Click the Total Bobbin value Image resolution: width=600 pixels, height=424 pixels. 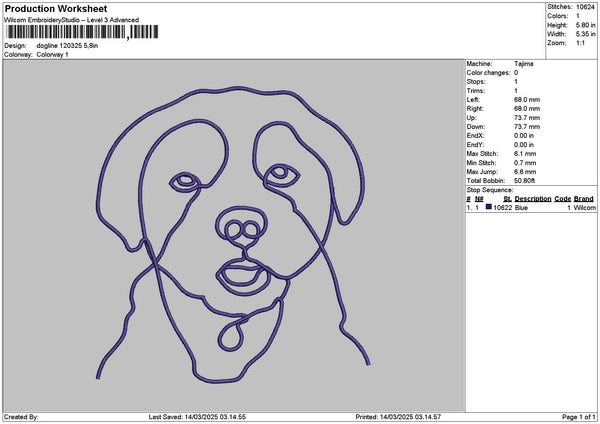pyautogui.click(x=525, y=181)
